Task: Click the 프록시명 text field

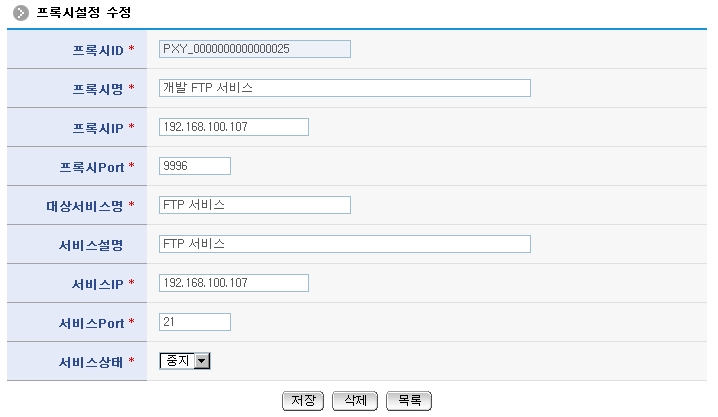Action: [x=344, y=88]
